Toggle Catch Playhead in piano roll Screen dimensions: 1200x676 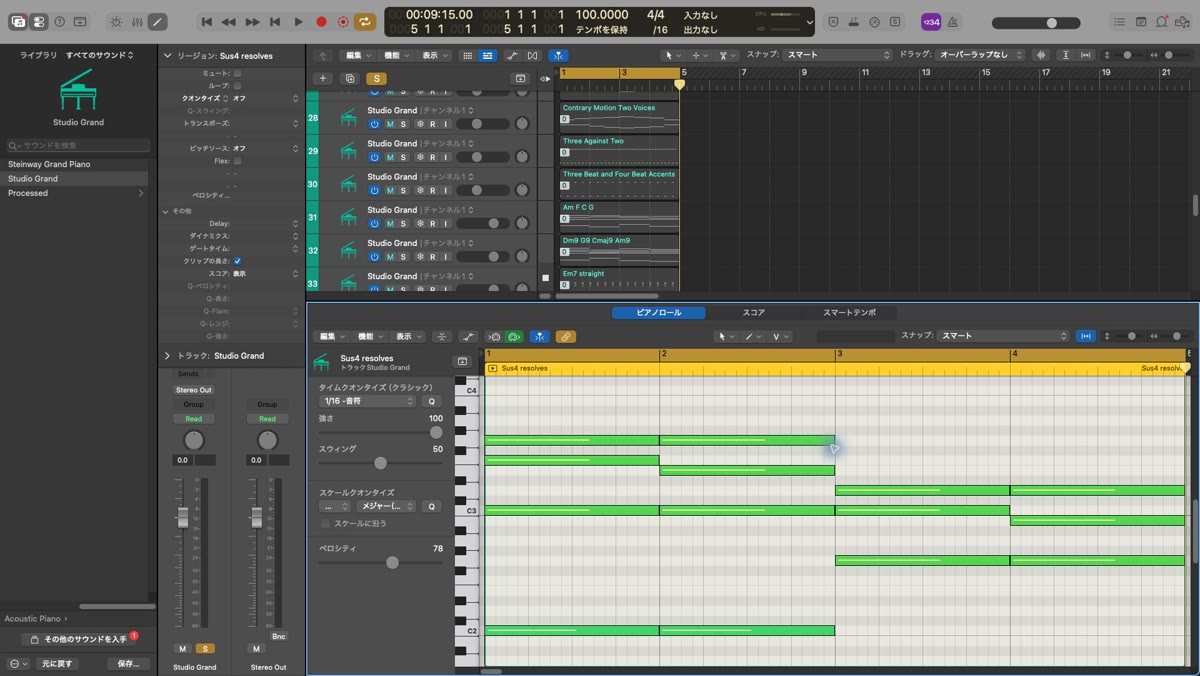(x=539, y=337)
